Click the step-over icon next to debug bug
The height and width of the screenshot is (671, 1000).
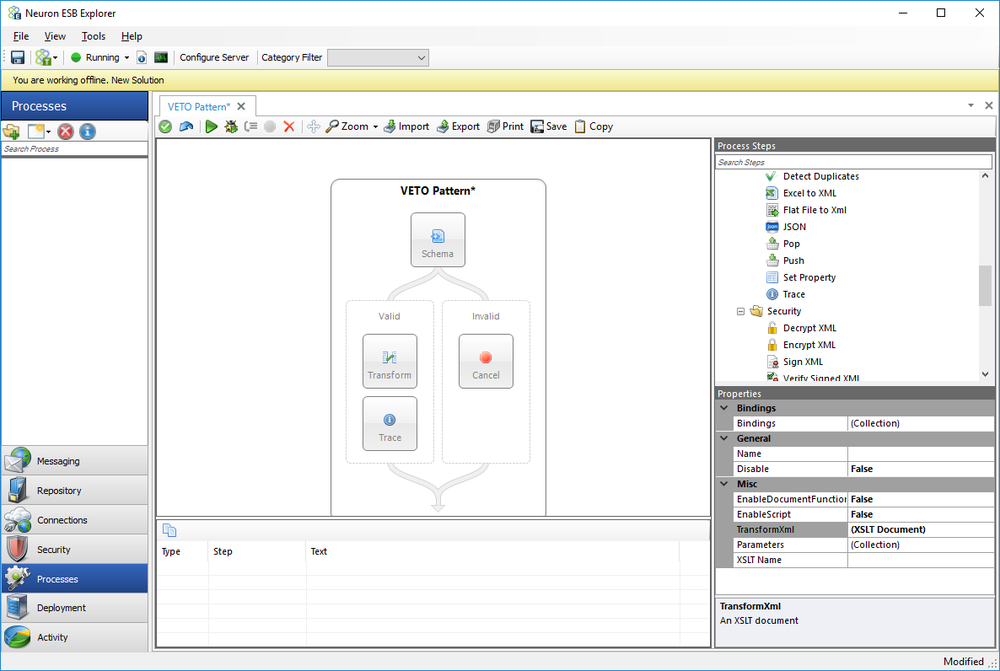(x=251, y=126)
